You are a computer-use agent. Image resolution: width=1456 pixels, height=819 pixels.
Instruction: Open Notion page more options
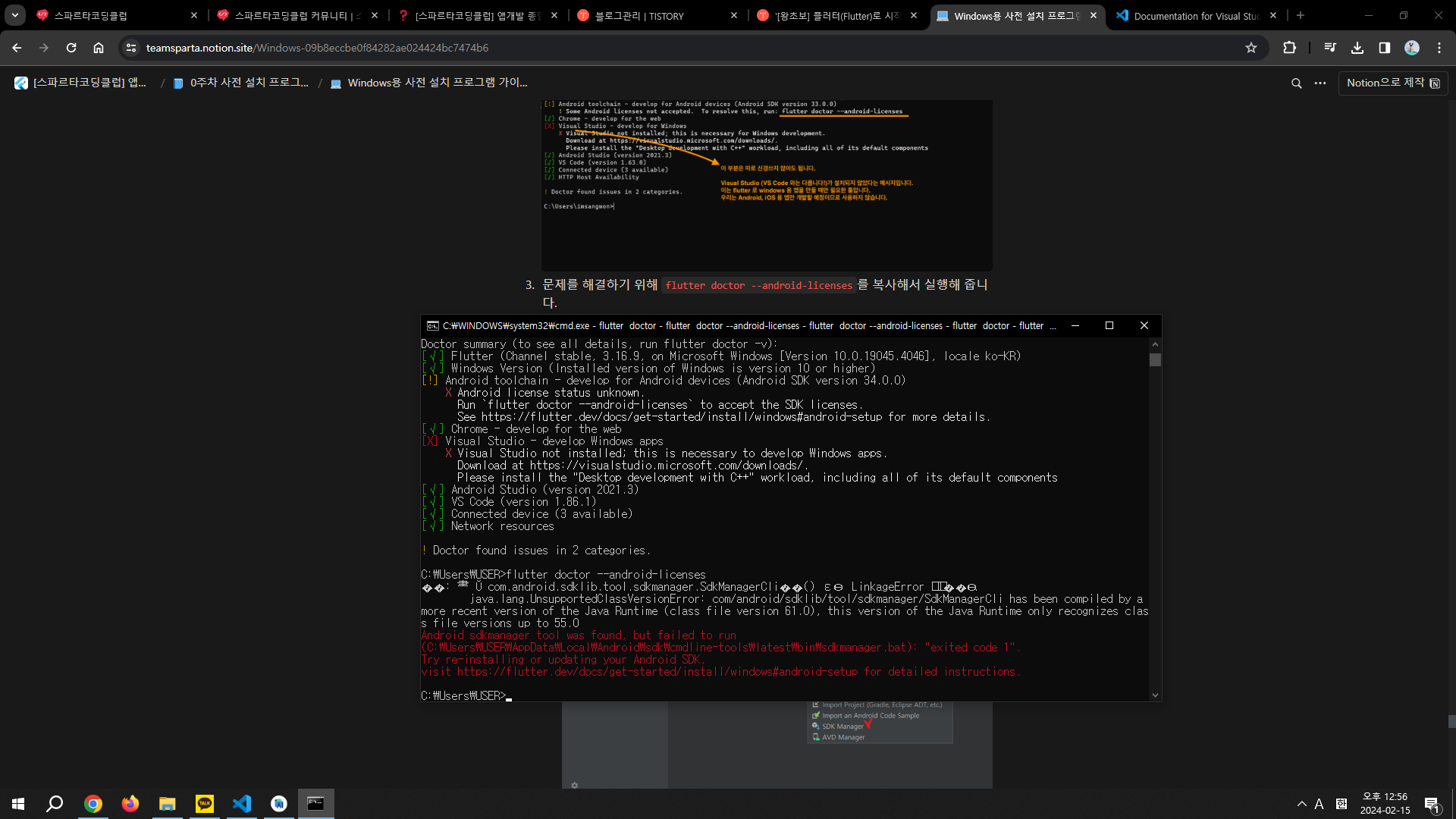(1320, 83)
